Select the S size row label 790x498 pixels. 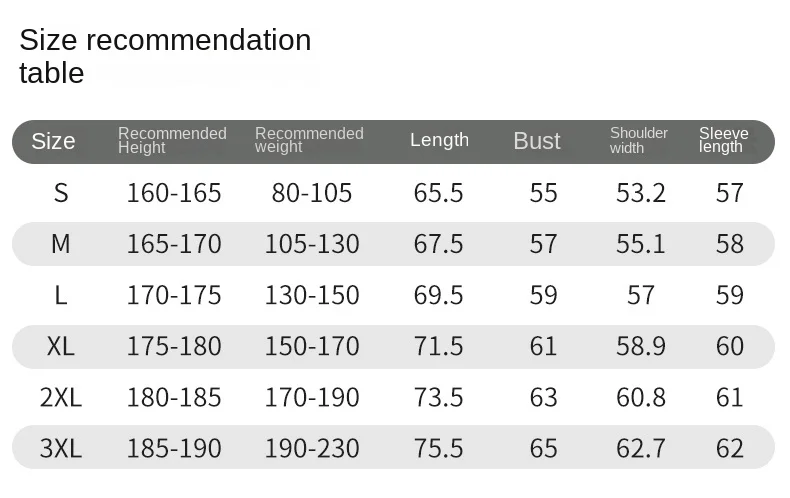61,193
